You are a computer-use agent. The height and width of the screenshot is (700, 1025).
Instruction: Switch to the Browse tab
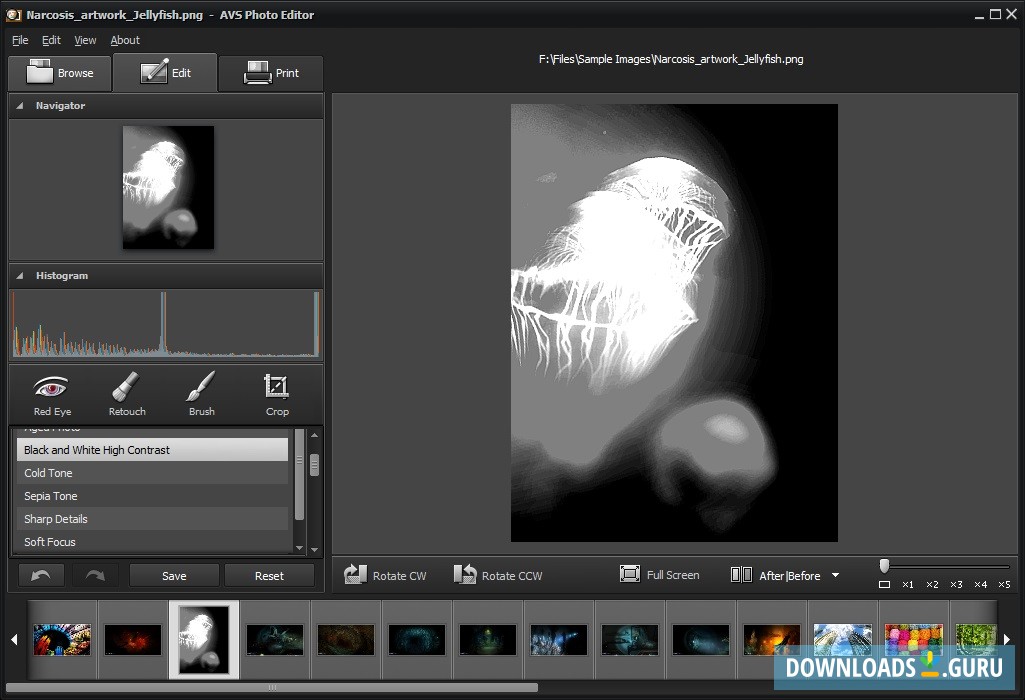[x=59, y=72]
